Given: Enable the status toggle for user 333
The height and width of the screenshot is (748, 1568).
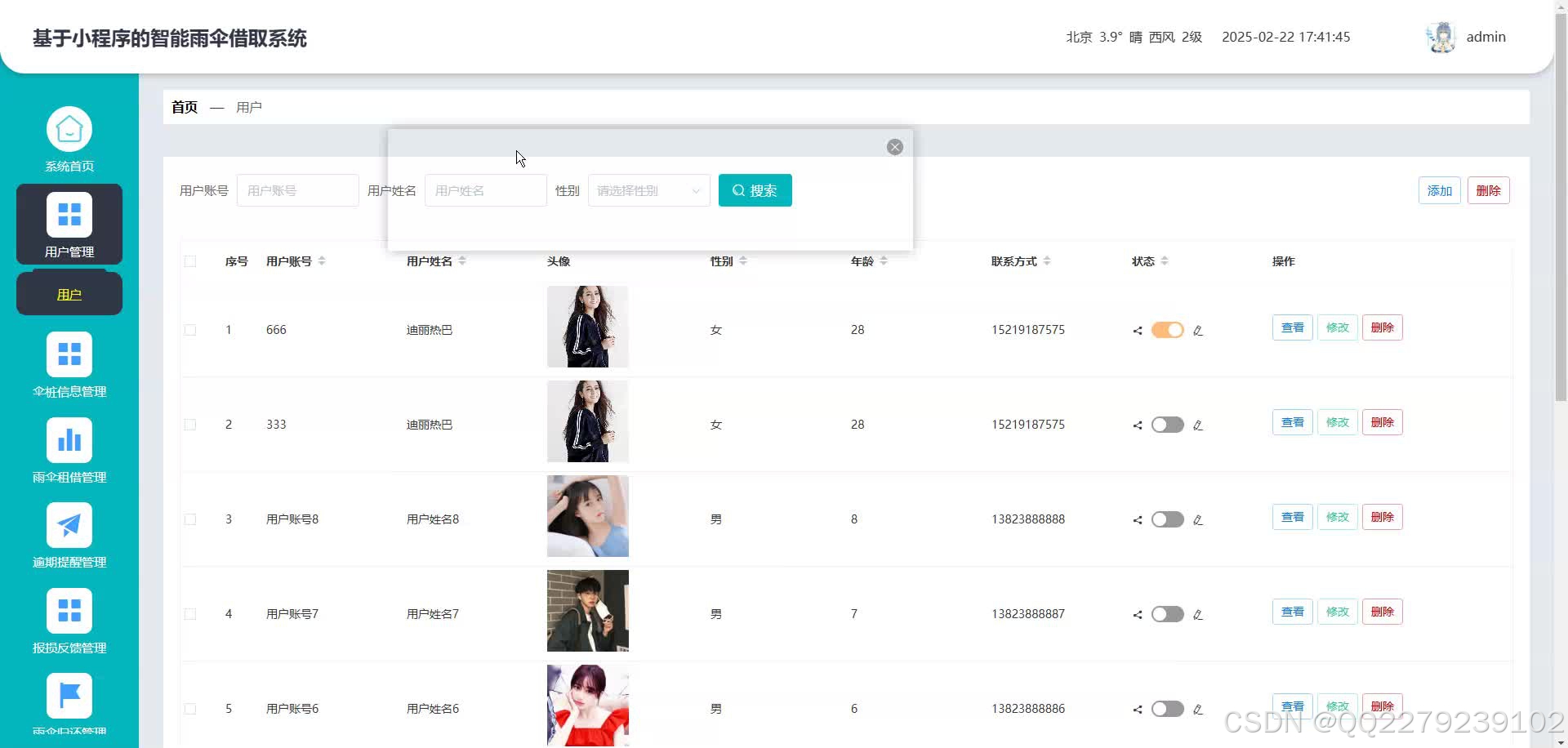Looking at the screenshot, I should tap(1167, 425).
